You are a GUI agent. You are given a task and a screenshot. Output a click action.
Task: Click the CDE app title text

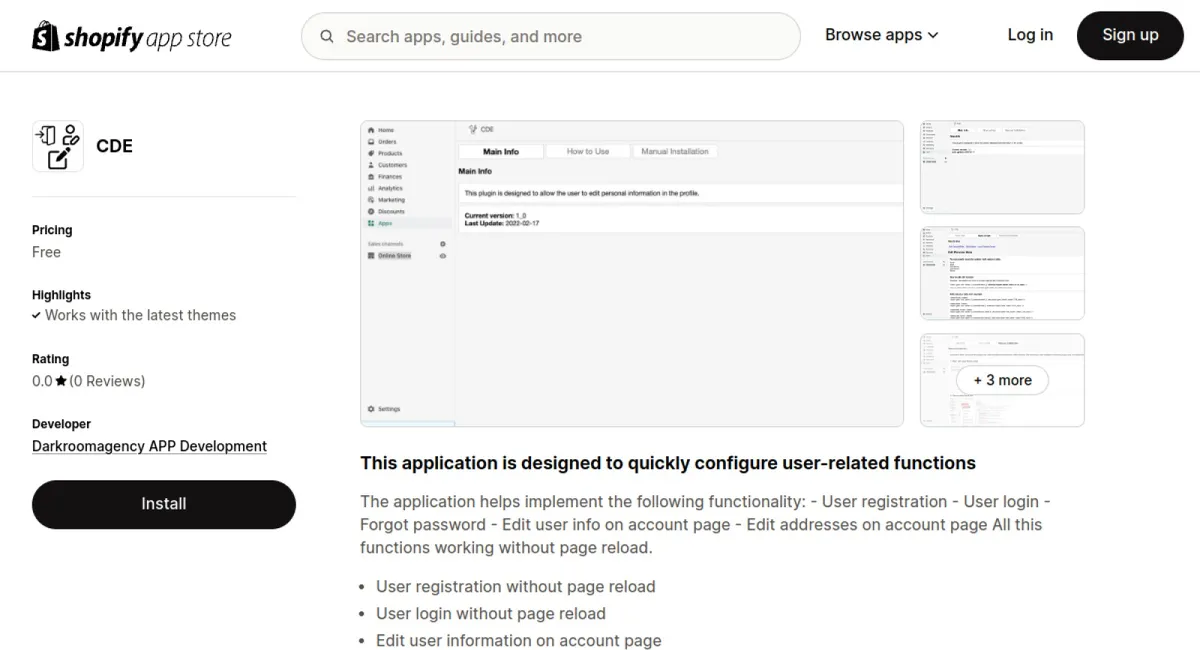(x=114, y=146)
